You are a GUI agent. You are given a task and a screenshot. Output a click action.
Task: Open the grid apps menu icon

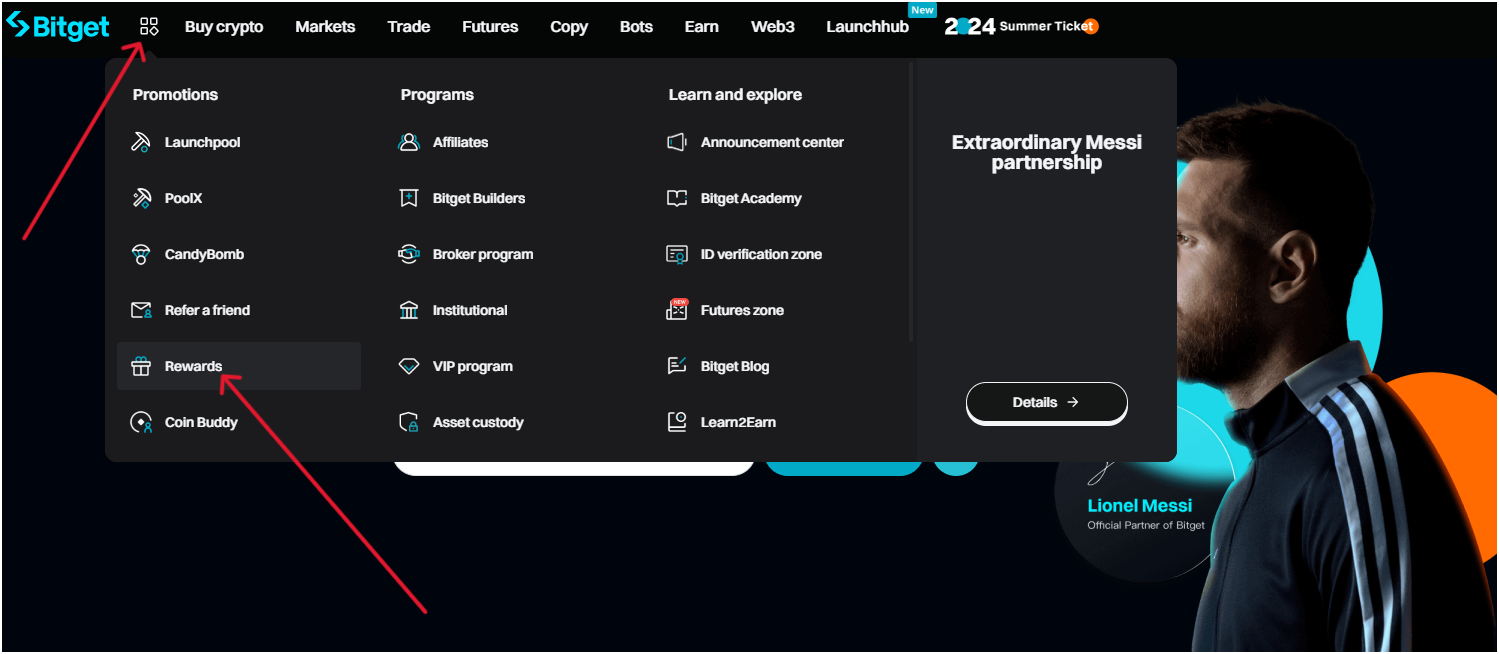149,26
